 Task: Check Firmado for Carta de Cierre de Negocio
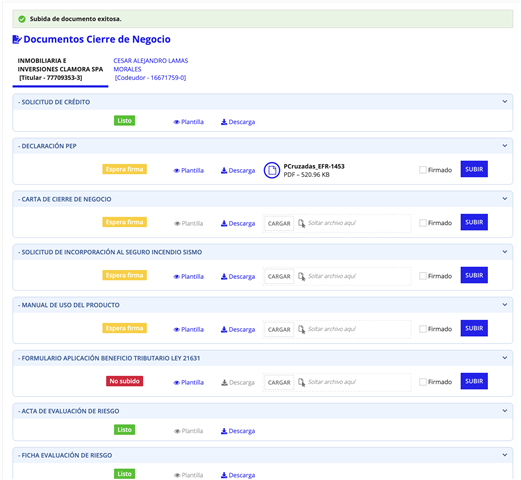pyautogui.click(x=423, y=223)
